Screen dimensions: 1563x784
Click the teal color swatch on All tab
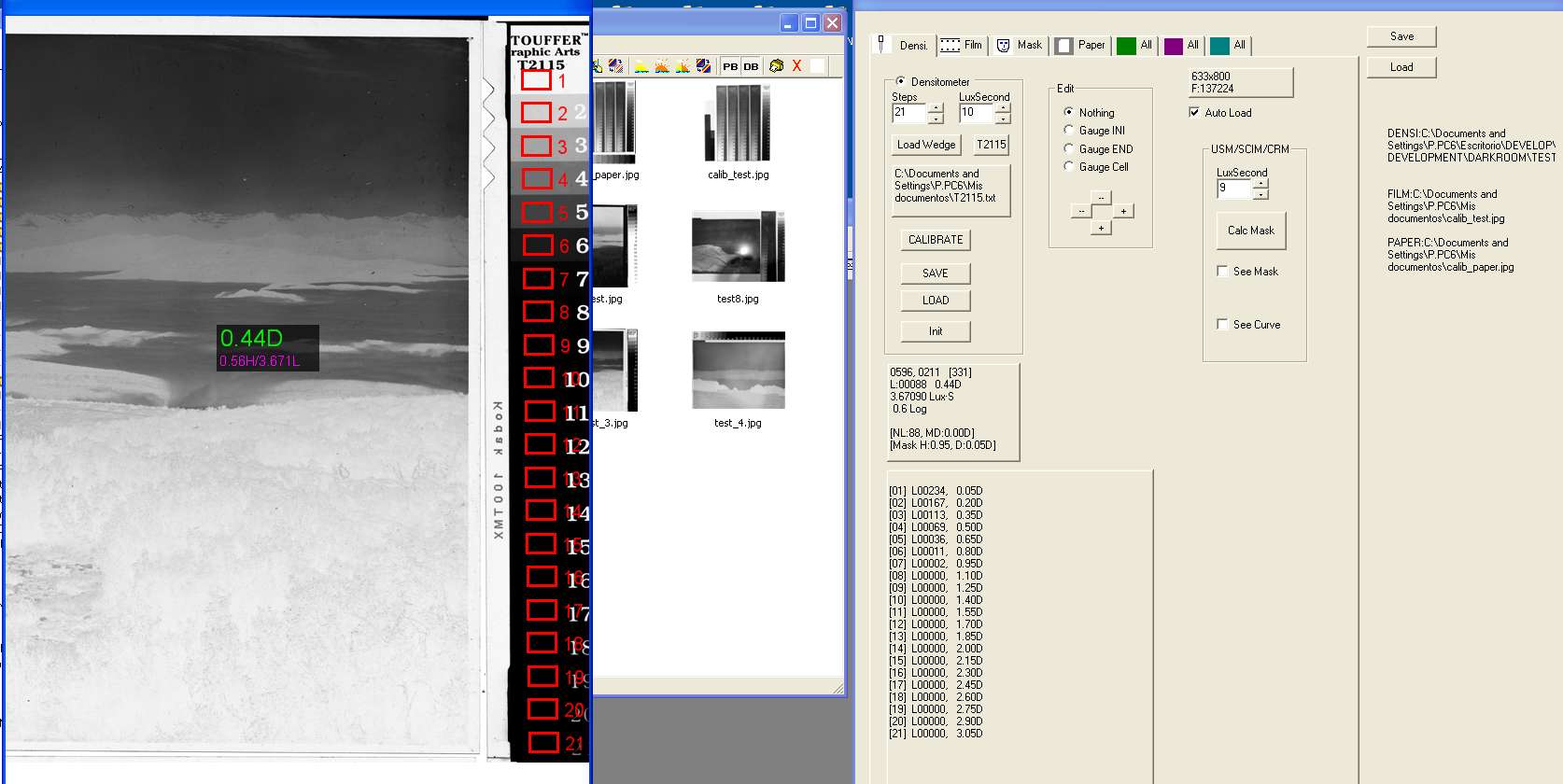coord(1219,46)
